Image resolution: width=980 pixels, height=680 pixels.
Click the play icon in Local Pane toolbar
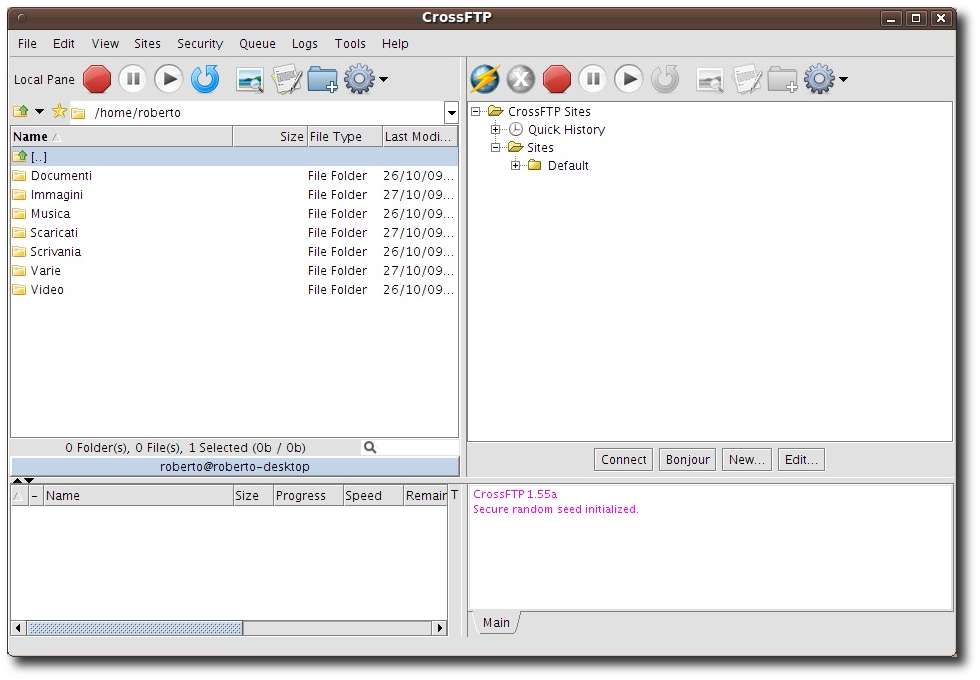pos(169,79)
